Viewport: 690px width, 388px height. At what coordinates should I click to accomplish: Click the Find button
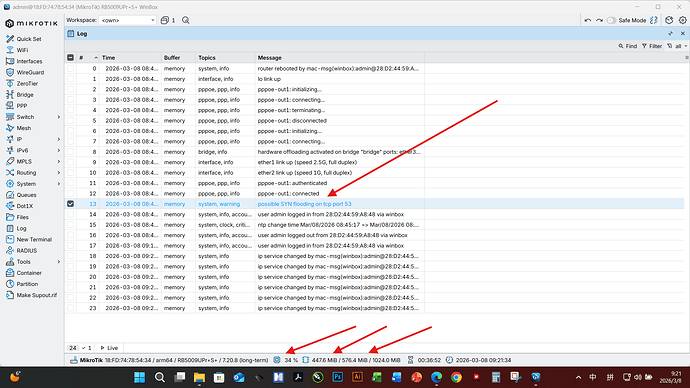point(628,46)
